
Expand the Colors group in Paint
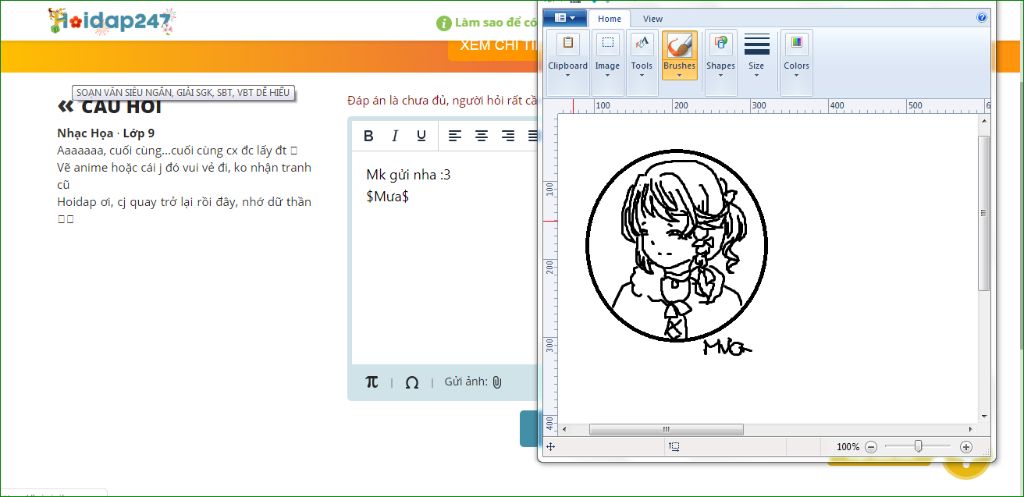point(796,63)
